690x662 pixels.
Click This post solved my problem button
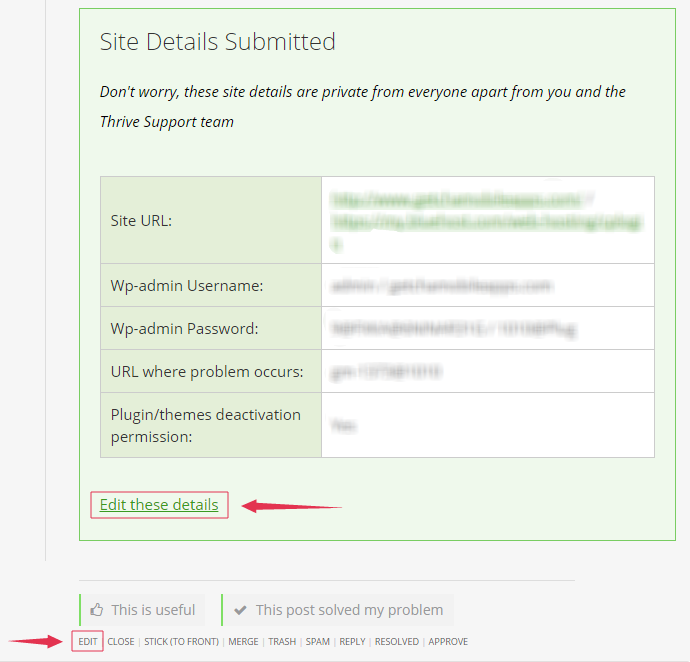pos(338,610)
